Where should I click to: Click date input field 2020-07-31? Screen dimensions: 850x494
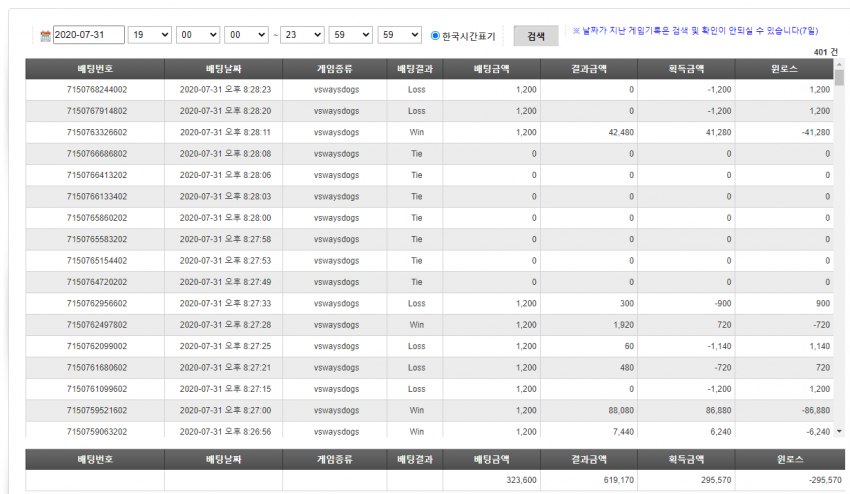(x=89, y=35)
